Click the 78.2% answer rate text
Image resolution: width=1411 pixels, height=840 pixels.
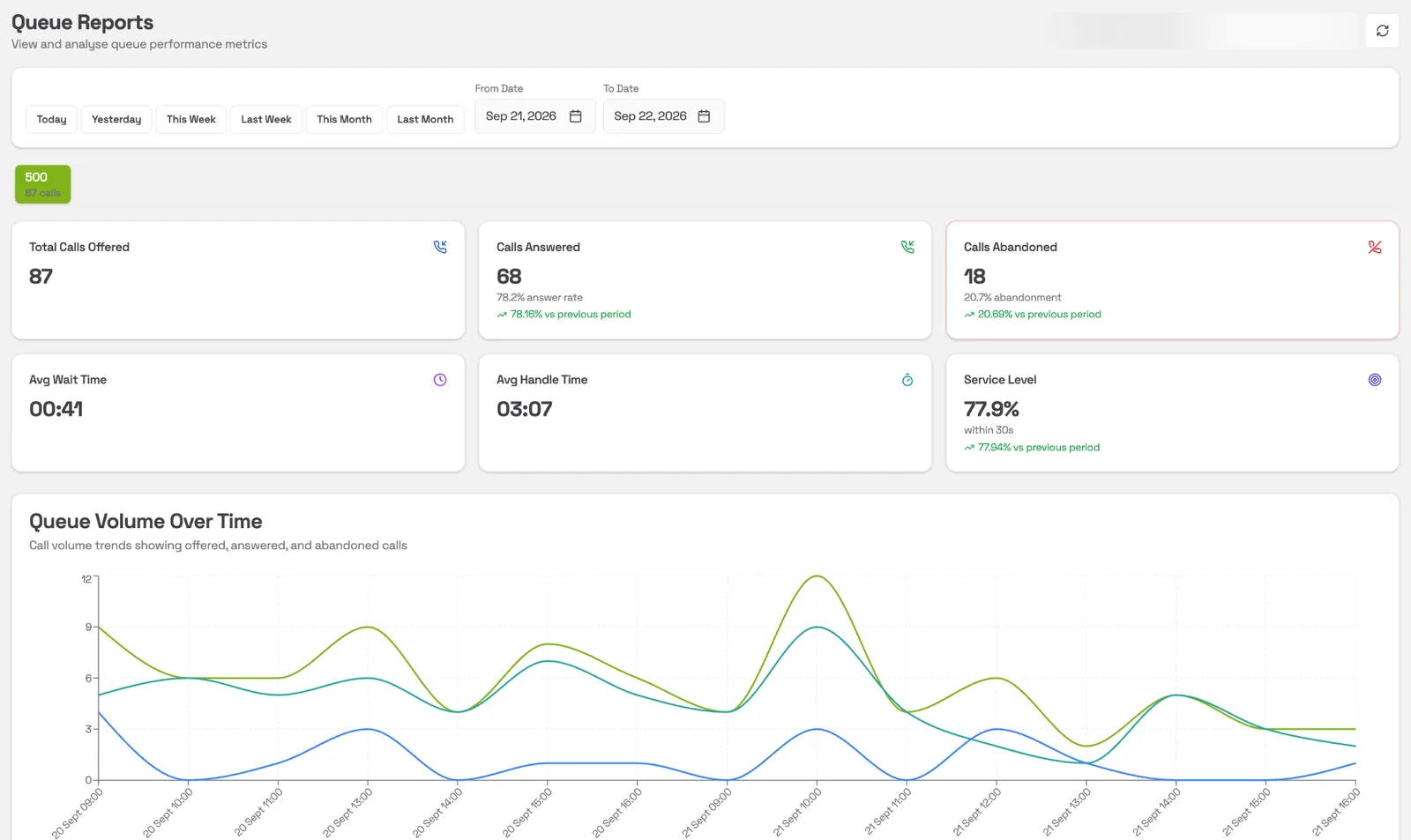click(x=540, y=298)
